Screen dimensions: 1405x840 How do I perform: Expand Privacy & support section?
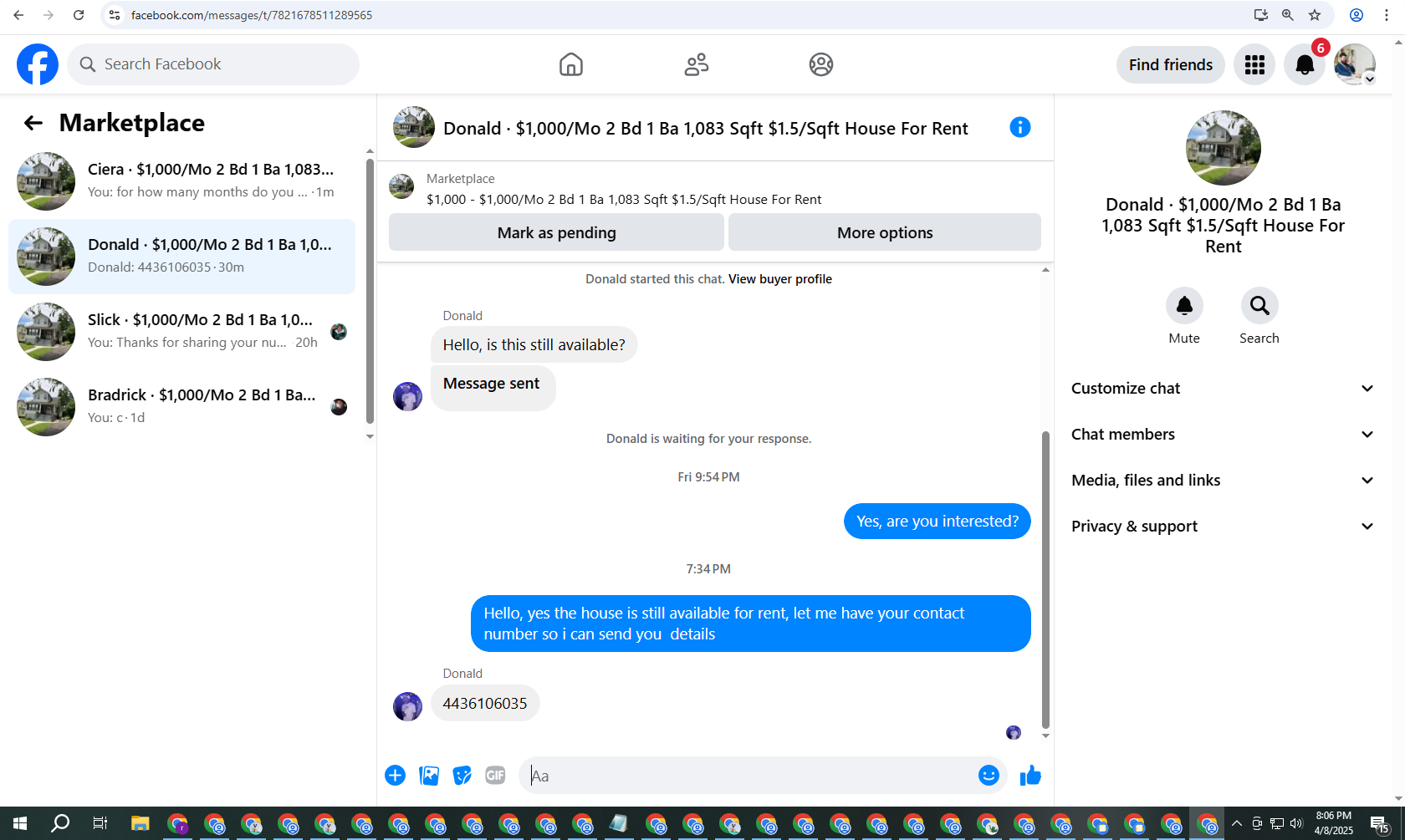1223,527
